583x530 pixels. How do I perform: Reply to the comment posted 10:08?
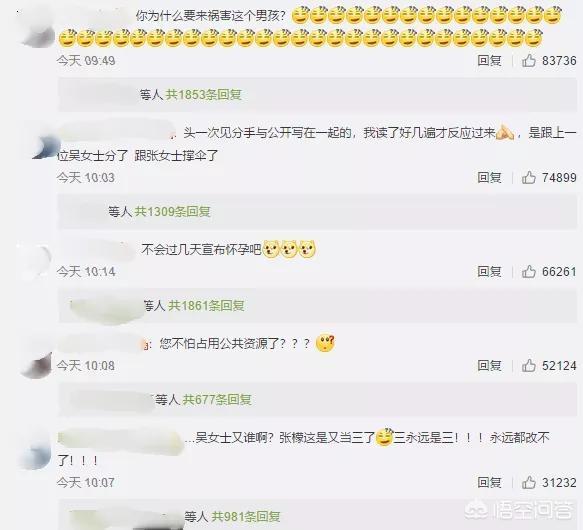pos(489,366)
